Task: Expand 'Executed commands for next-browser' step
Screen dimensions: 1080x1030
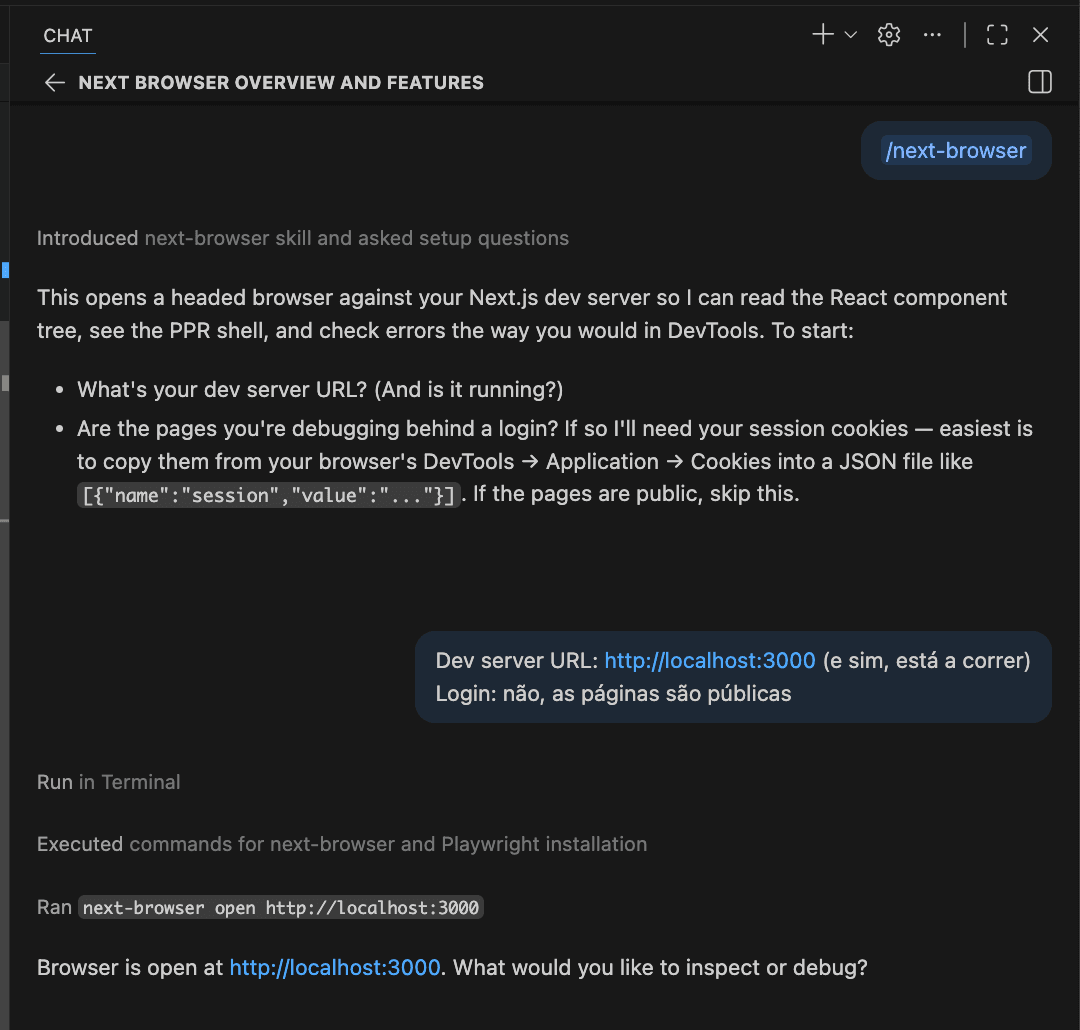Action: [x=342, y=844]
